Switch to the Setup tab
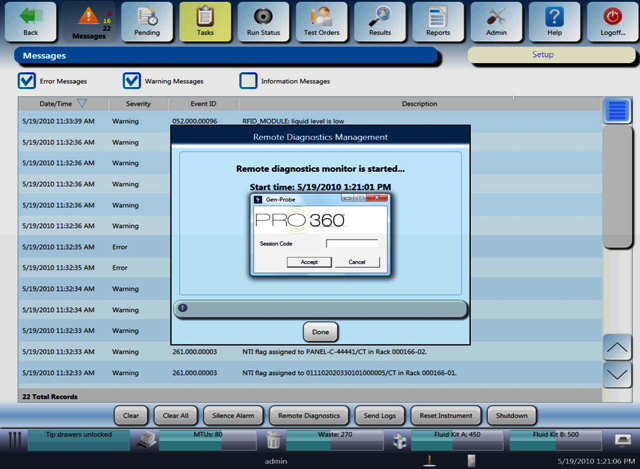Viewport: 640px width, 469px height. point(542,55)
